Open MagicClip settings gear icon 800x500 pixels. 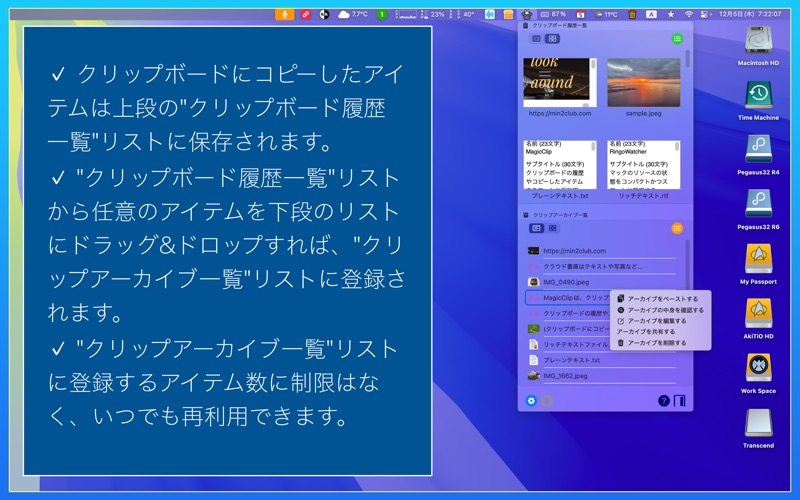pyautogui.click(x=531, y=401)
